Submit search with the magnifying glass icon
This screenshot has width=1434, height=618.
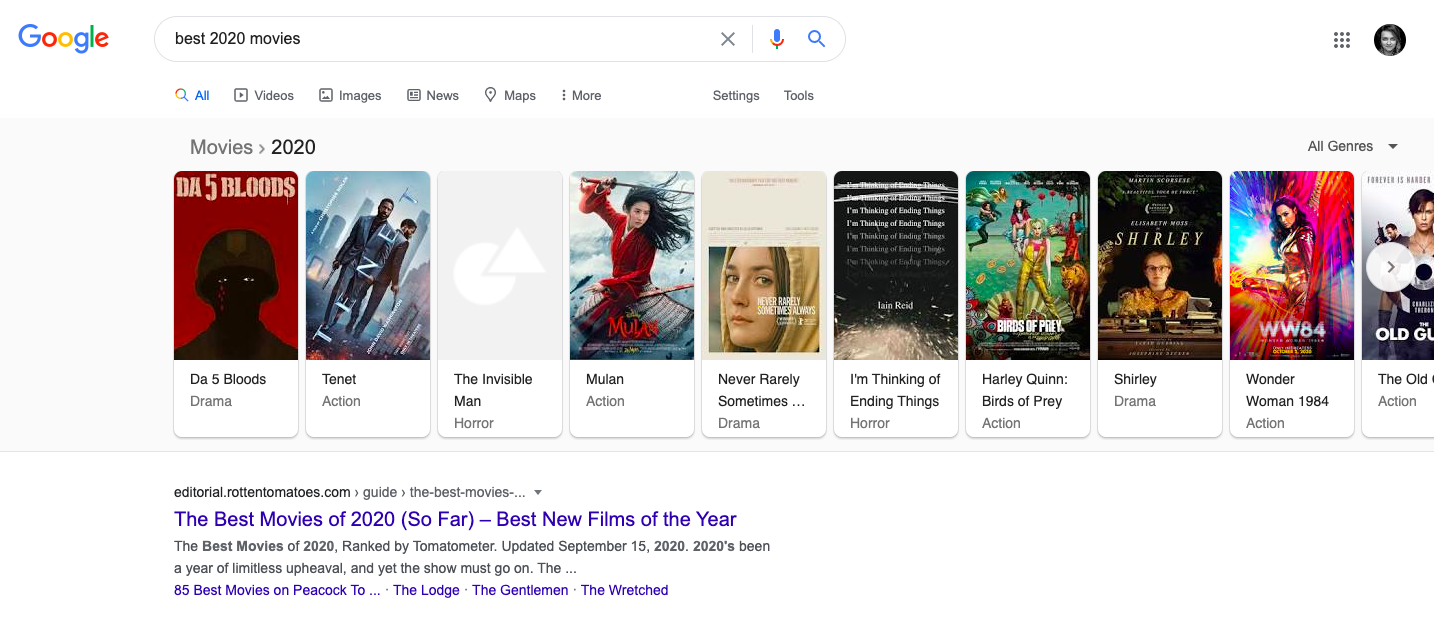[816, 39]
